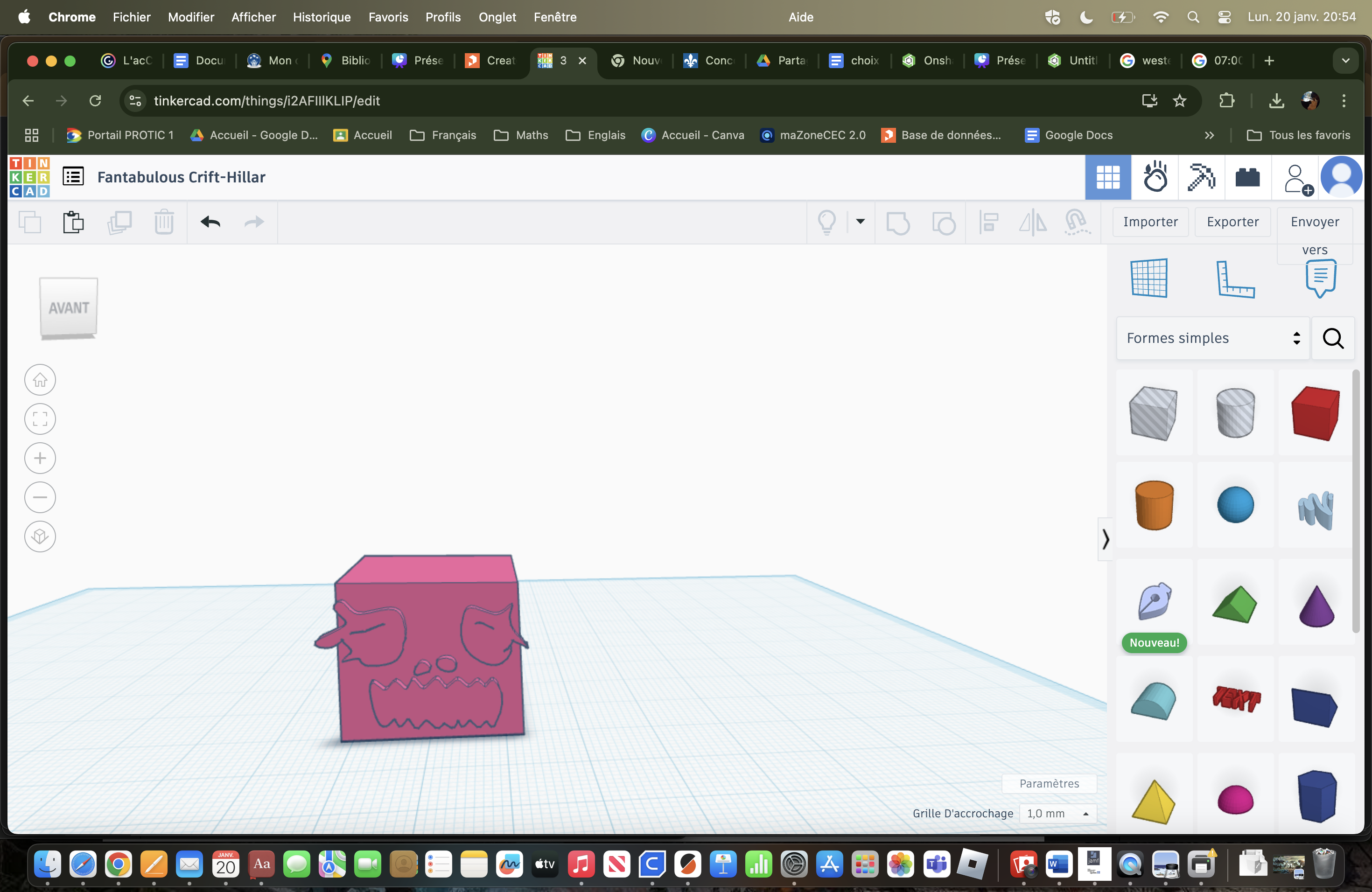The height and width of the screenshot is (892, 1372).
Task: Open the Afficher menu
Action: pos(253,17)
